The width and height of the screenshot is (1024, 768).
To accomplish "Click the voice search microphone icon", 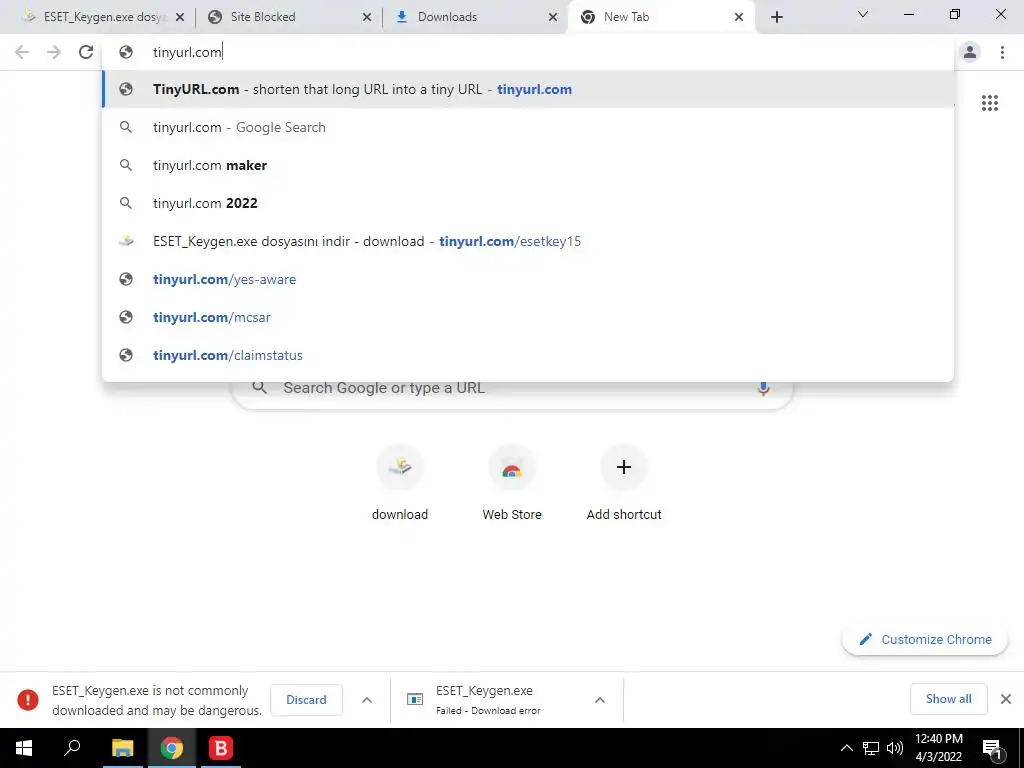I will click(763, 388).
